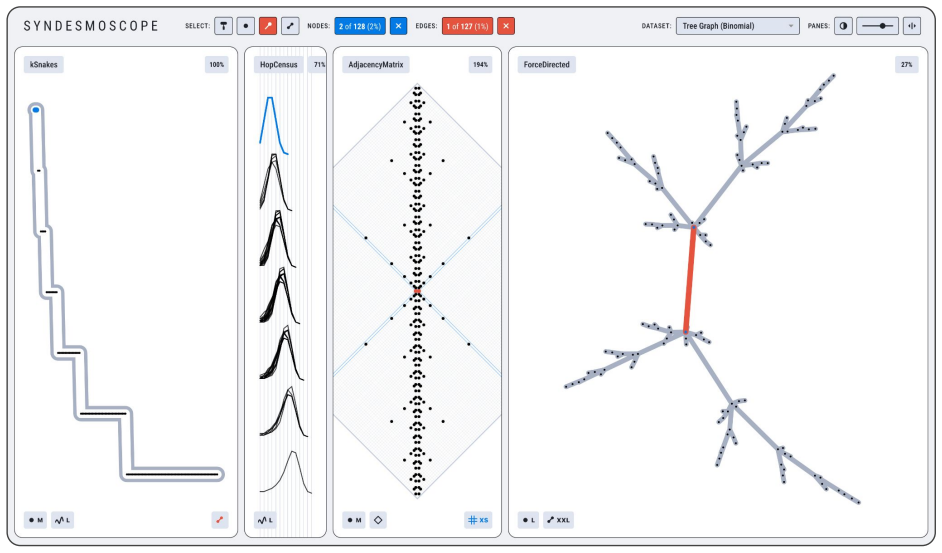942x553 pixels.
Task: Toggle the red edge-highlight selection tool
Action: pyautogui.click(x=268, y=26)
